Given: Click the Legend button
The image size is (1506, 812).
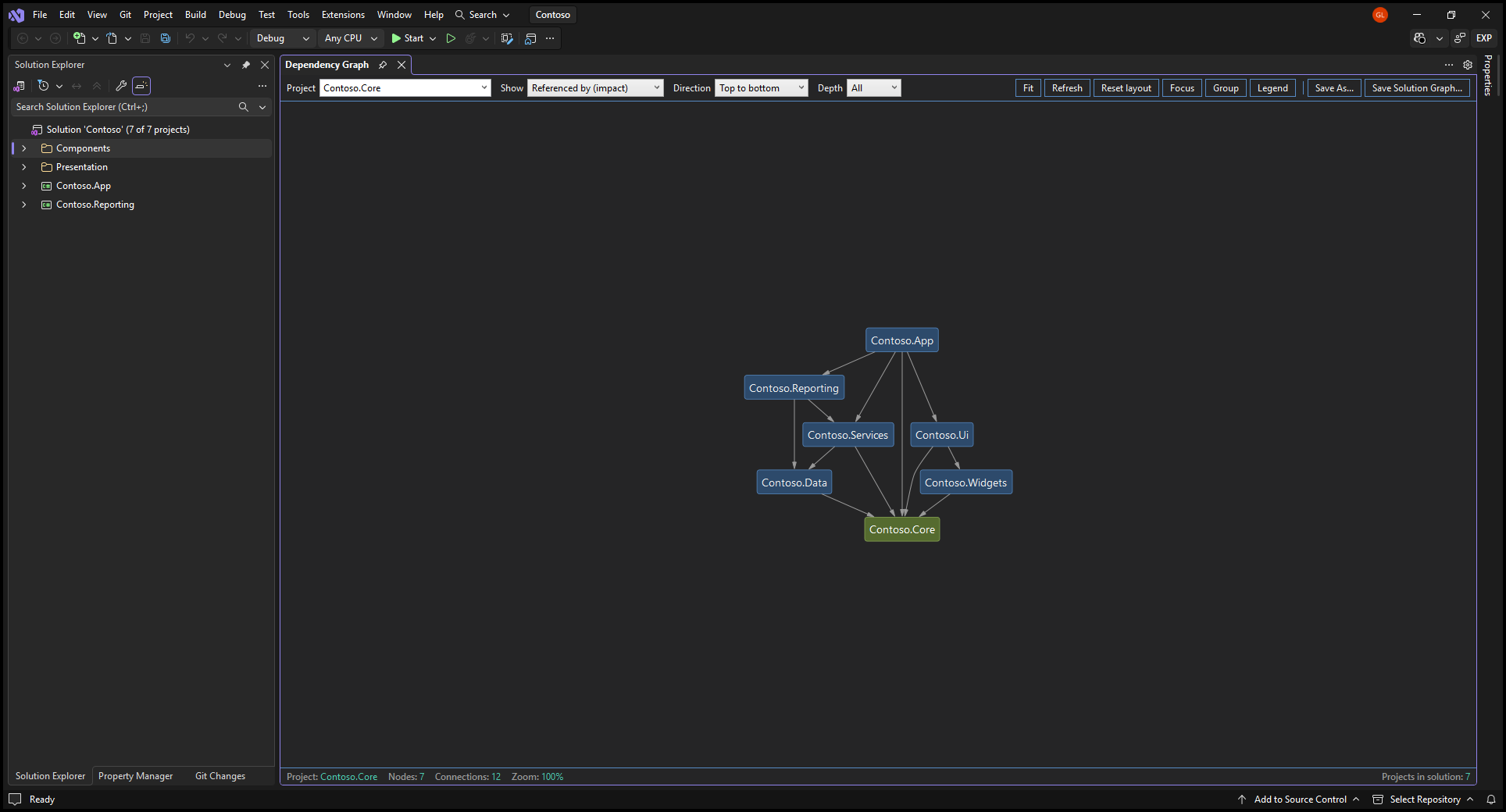Looking at the screenshot, I should pos(1272,88).
